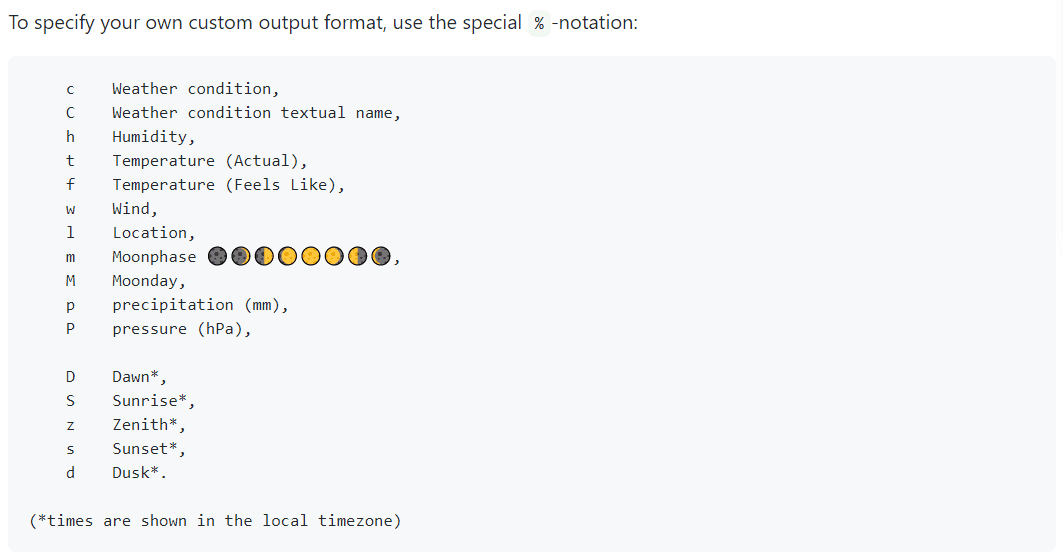
Task: Click the full moon emoji in center
Action: (x=310, y=257)
